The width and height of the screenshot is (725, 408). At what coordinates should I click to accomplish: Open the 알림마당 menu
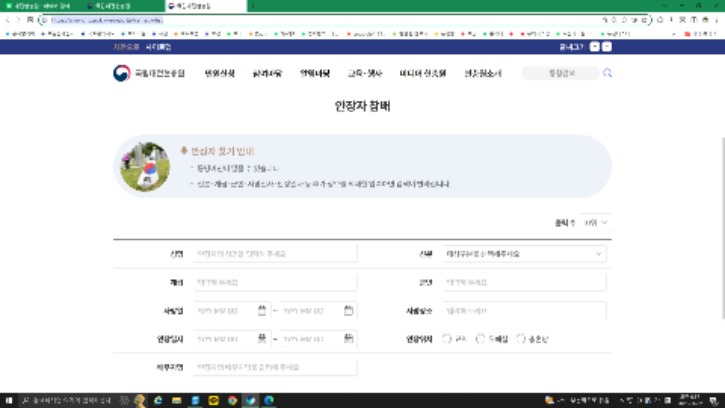point(313,73)
